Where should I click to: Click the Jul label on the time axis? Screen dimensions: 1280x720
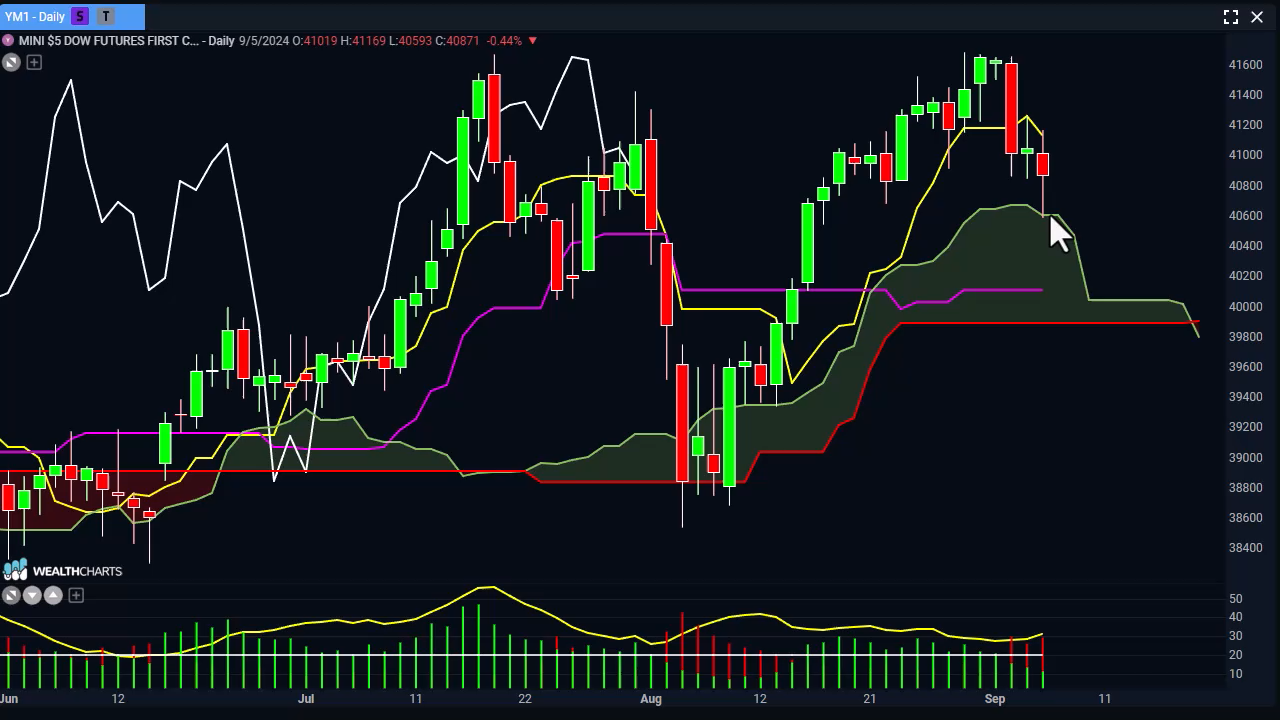click(x=306, y=699)
